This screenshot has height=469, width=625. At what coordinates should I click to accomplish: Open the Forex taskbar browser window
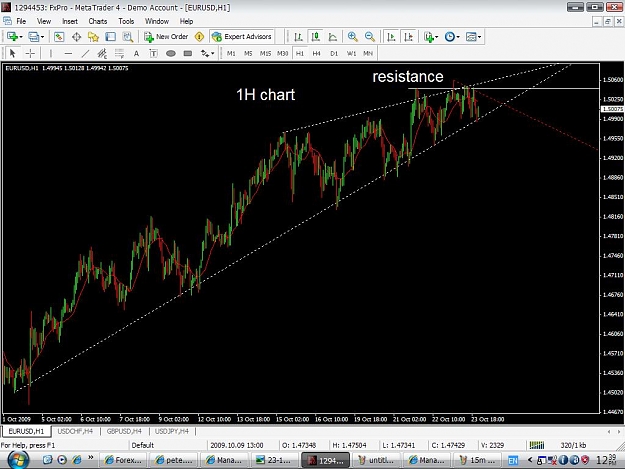[x=123, y=460]
